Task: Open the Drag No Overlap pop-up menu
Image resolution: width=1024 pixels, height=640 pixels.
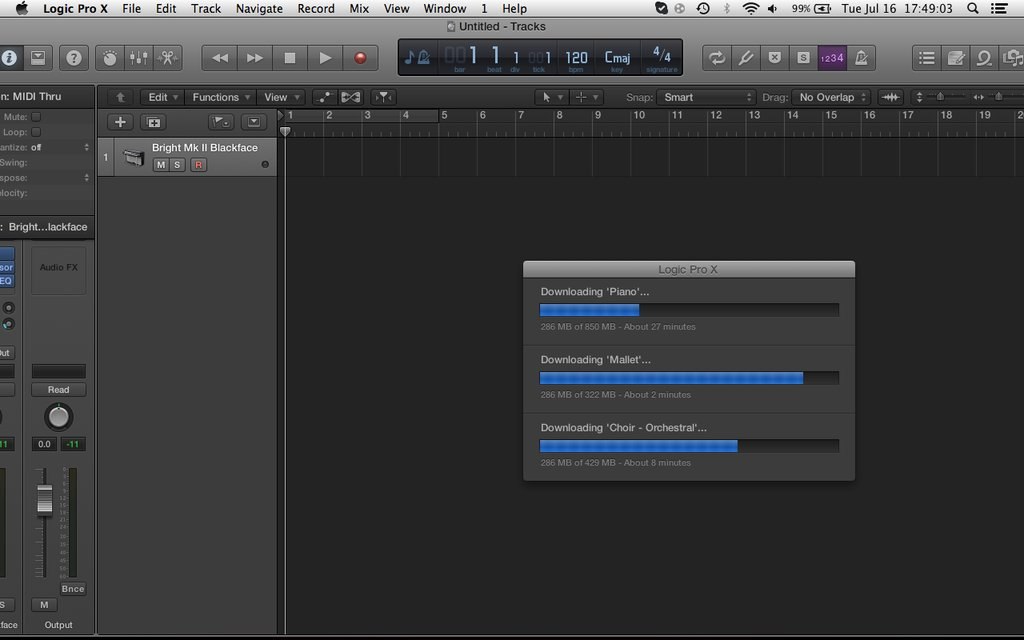Action: click(x=831, y=97)
